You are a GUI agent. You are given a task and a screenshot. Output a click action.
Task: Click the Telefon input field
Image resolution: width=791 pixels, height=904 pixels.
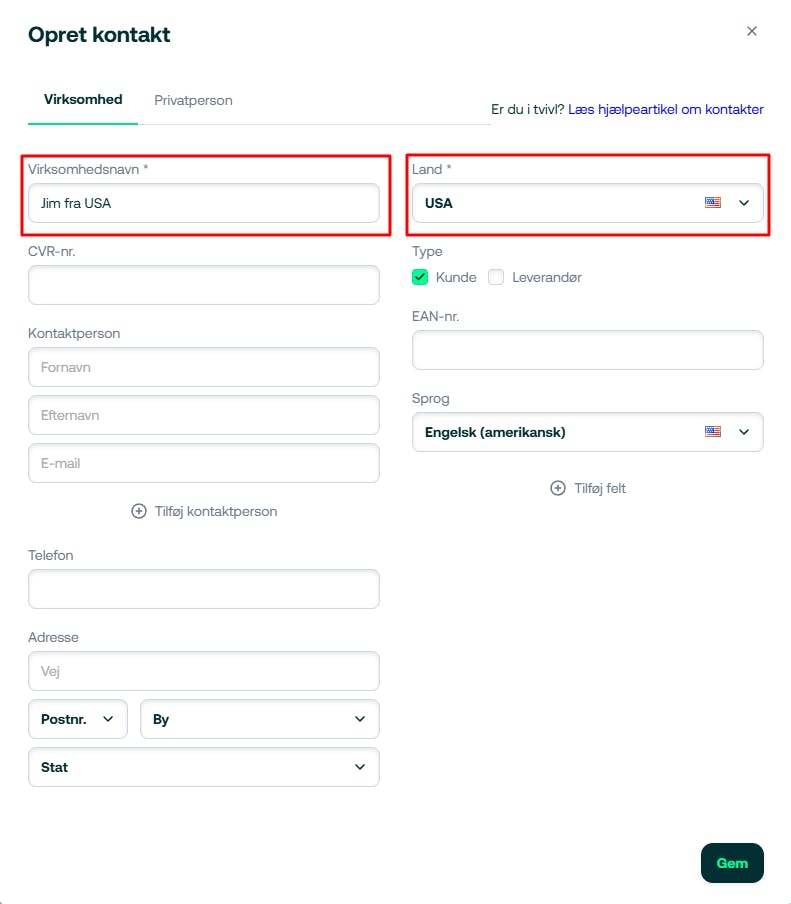click(204, 589)
